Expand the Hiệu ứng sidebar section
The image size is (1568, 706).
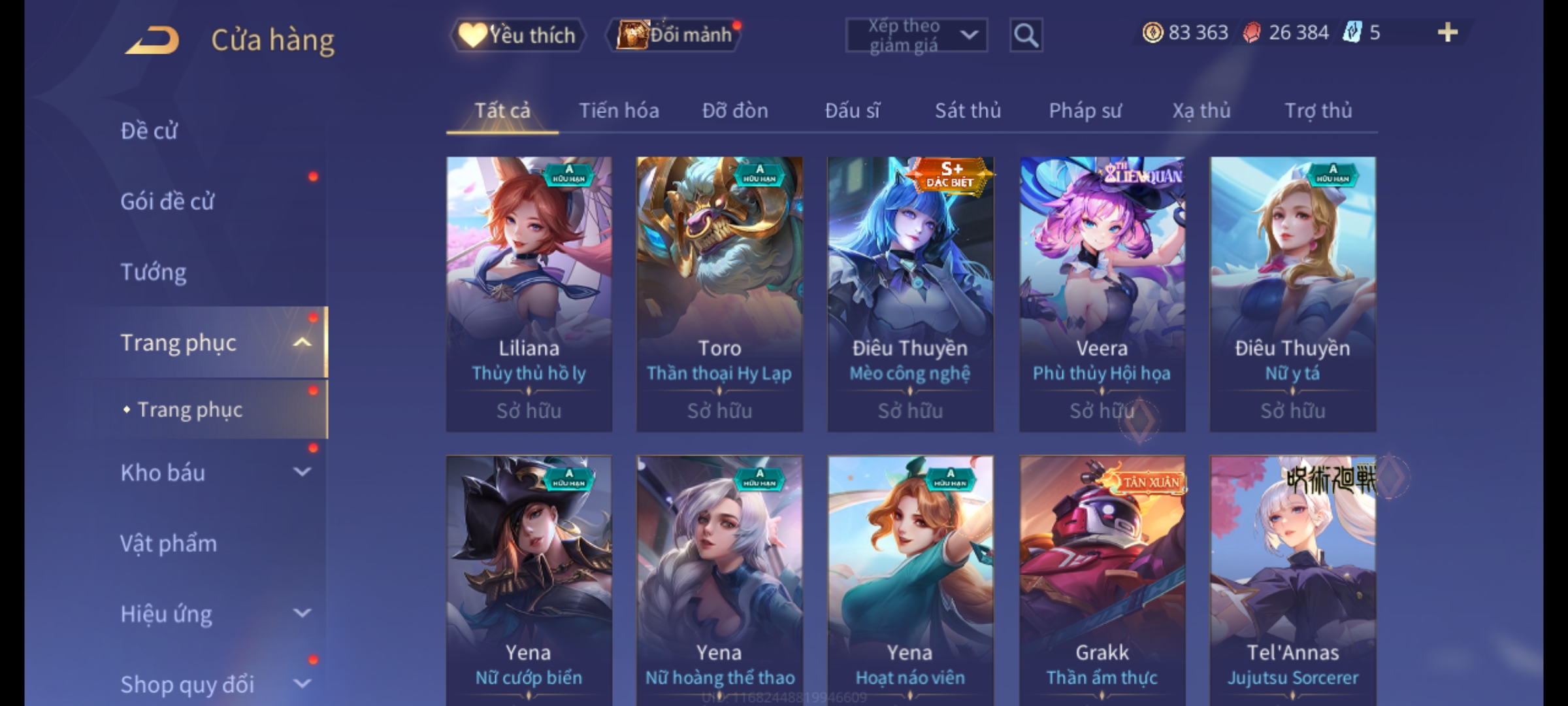pyautogui.click(x=302, y=613)
